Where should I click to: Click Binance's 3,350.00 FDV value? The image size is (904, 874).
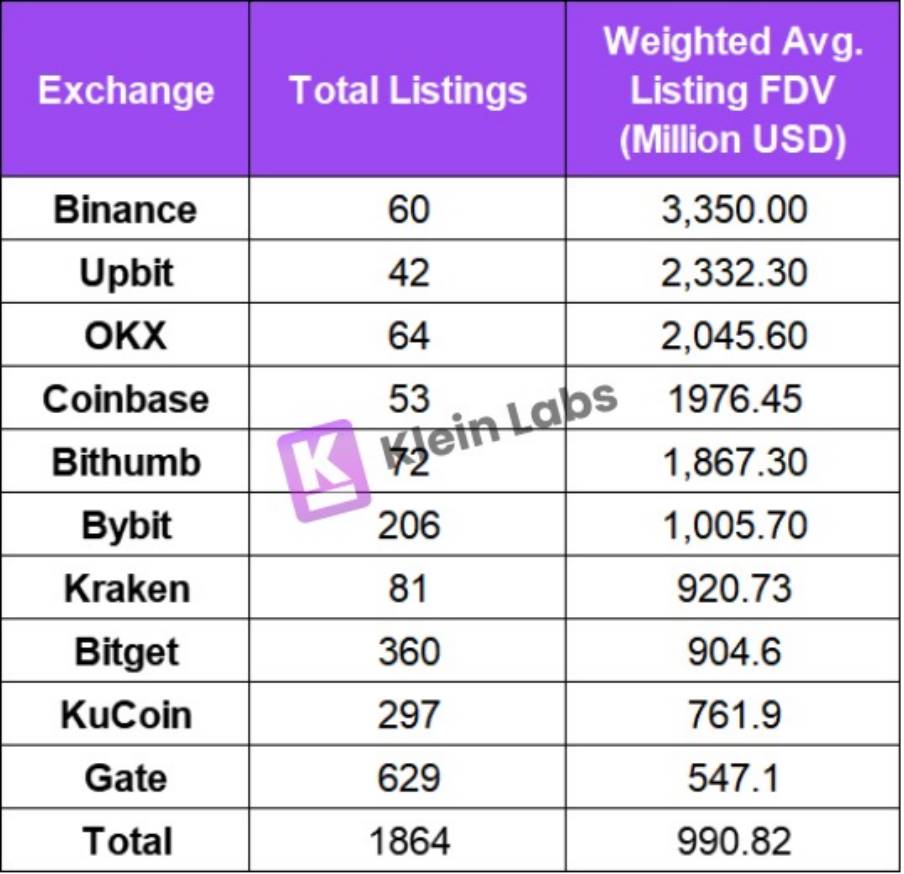733,210
